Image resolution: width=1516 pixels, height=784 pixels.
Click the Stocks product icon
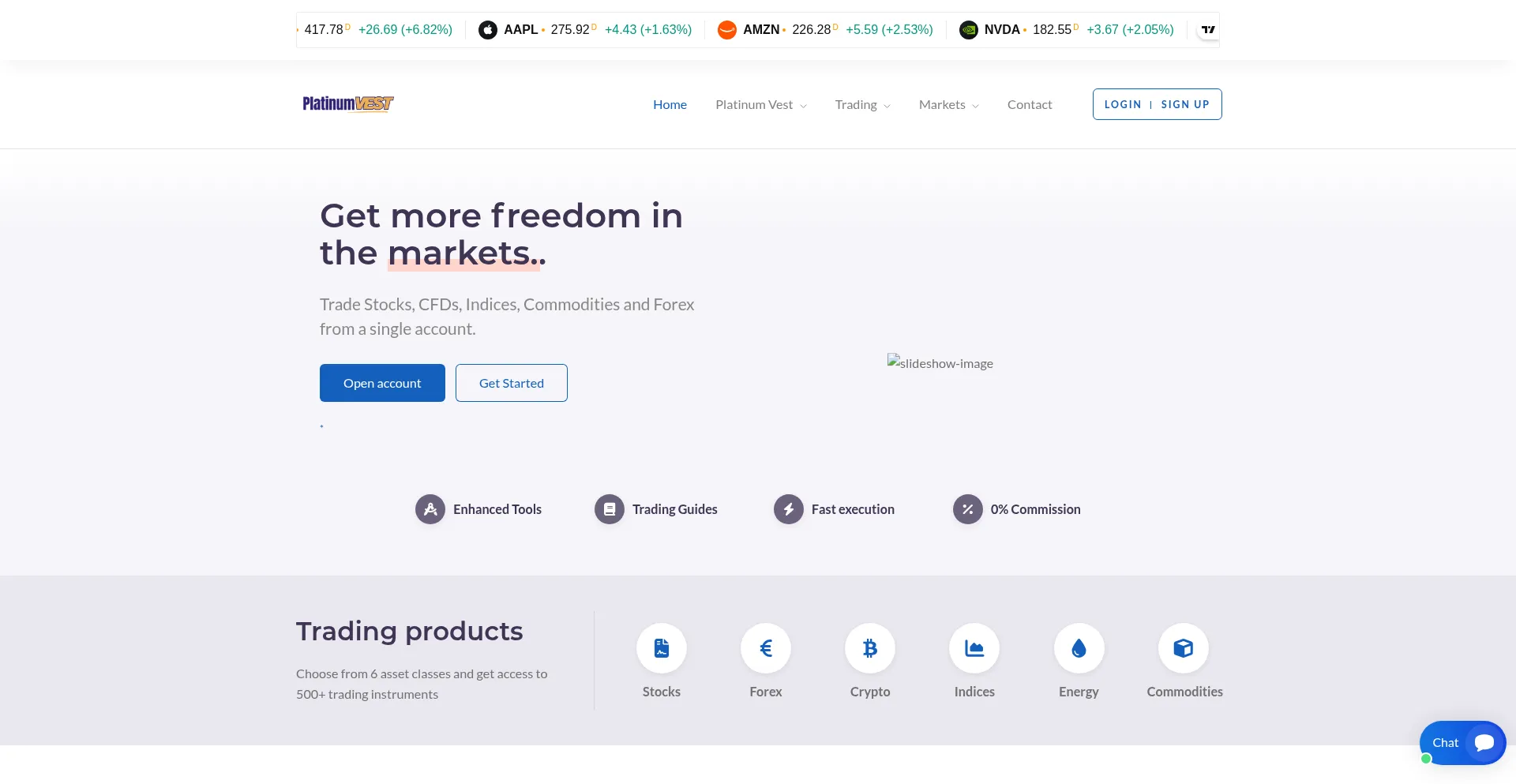661,648
